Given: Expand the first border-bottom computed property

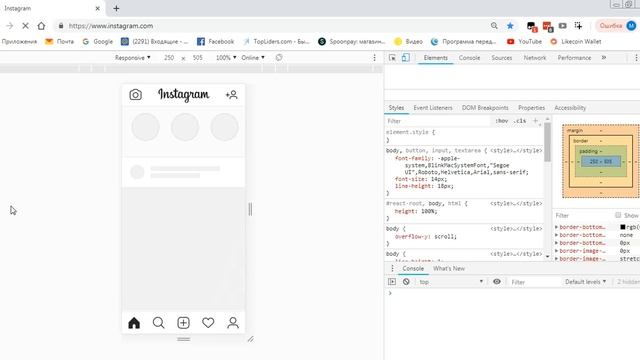Looking at the screenshot, I should coord(556,227).
